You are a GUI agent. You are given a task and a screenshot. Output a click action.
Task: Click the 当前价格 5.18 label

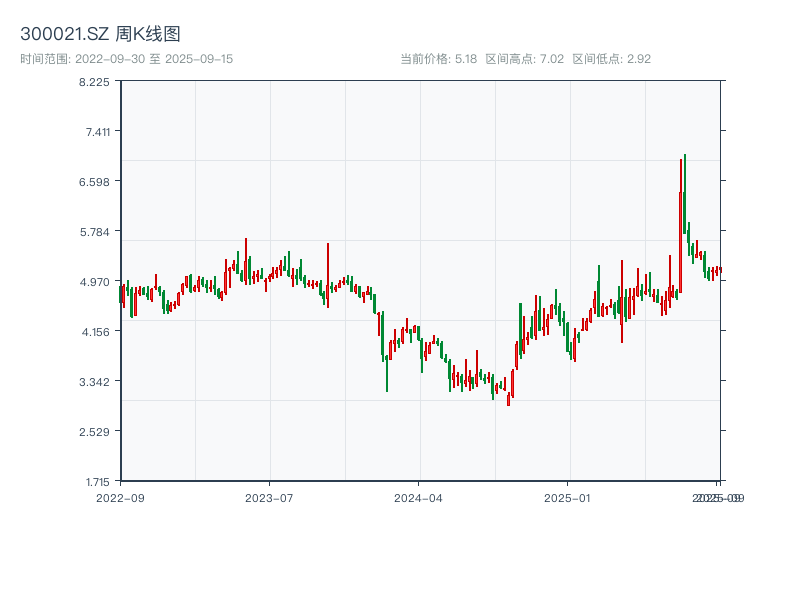(x=438, y=59)
